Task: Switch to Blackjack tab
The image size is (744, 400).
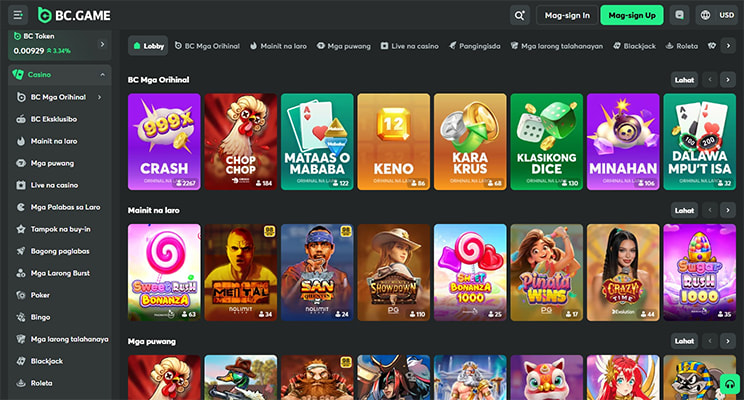Action: pos(634,46)
